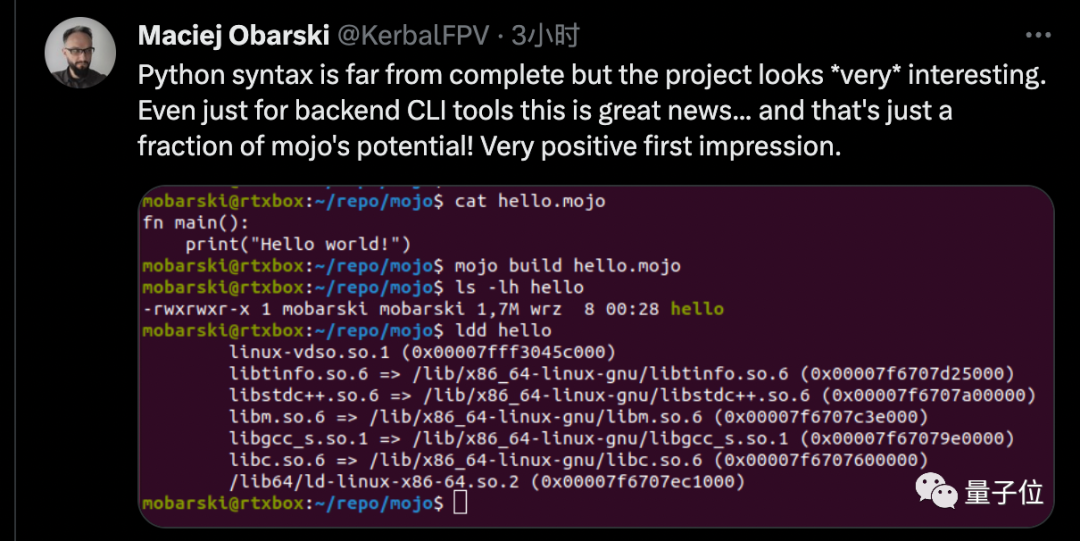Click the Maciej Obarski display name

click(233, 35)
